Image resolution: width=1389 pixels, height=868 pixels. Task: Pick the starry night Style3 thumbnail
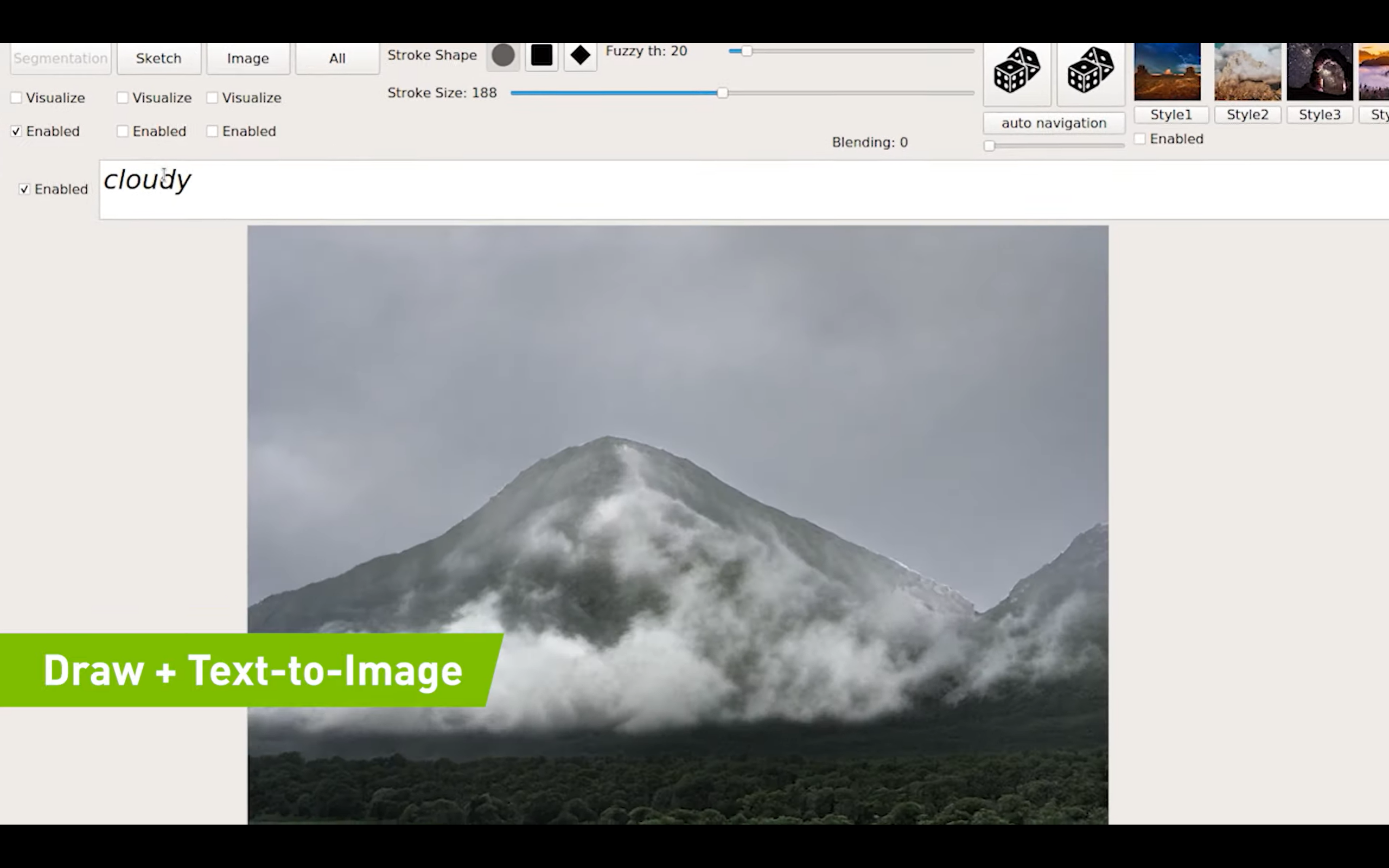click(x=1319, y=72)
